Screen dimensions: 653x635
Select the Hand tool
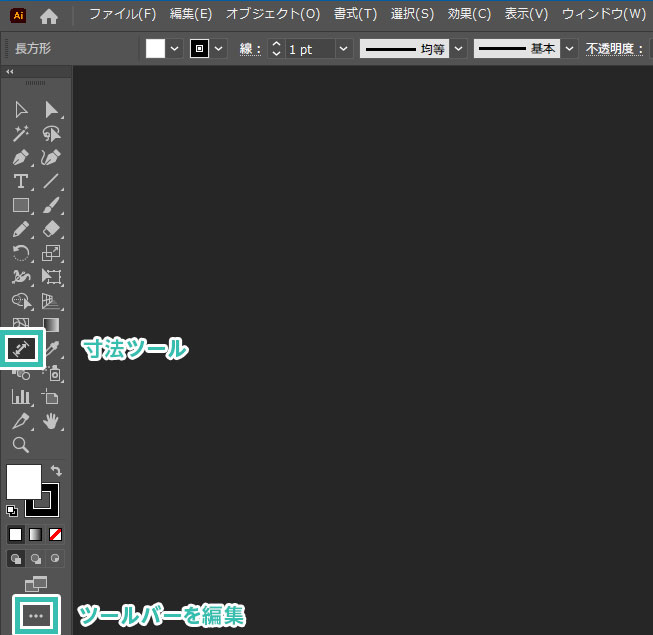pos(51,421)
